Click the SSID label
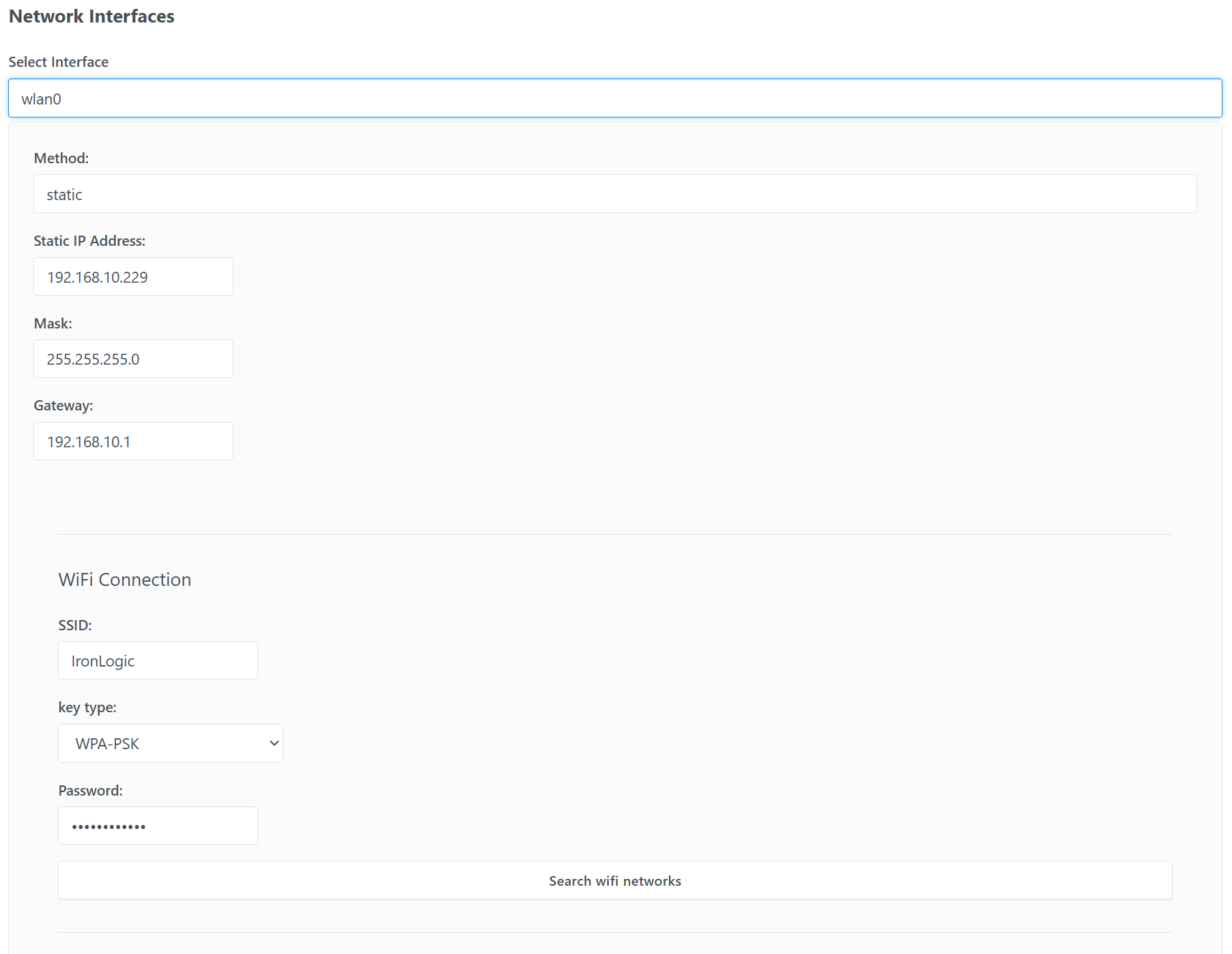Viewport: 1232px width, 954px height. (75, 626)
